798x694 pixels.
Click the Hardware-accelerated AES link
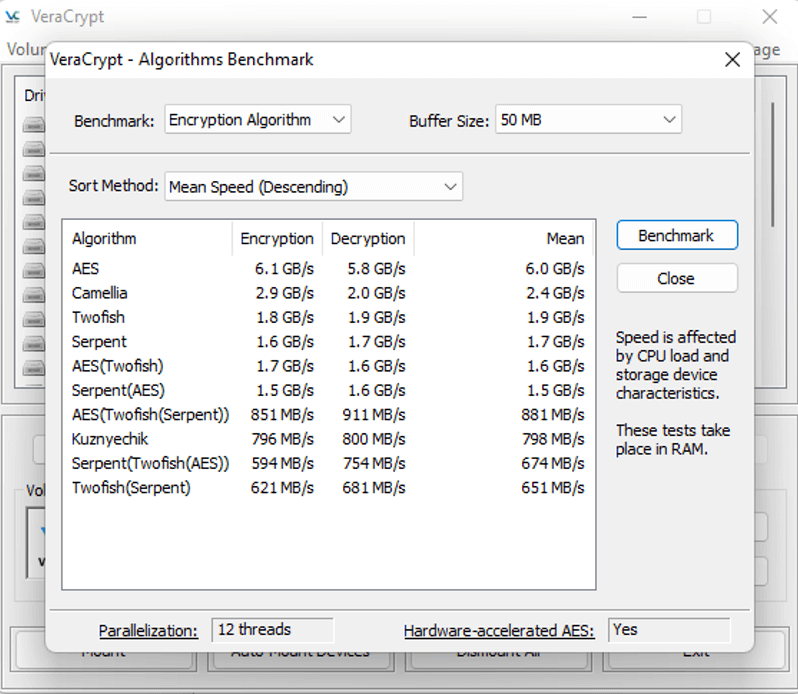[499, 630]
